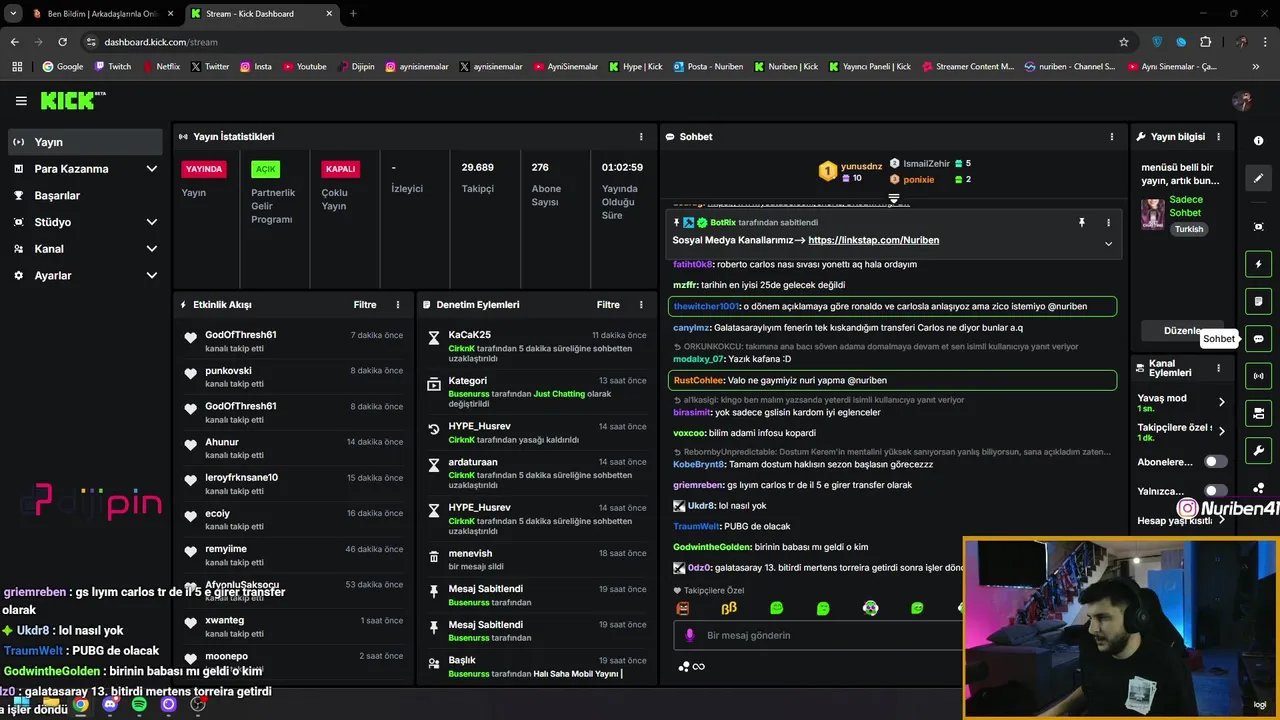Click the browser address bar
The image size is (1280, 720).
point(600,42)
